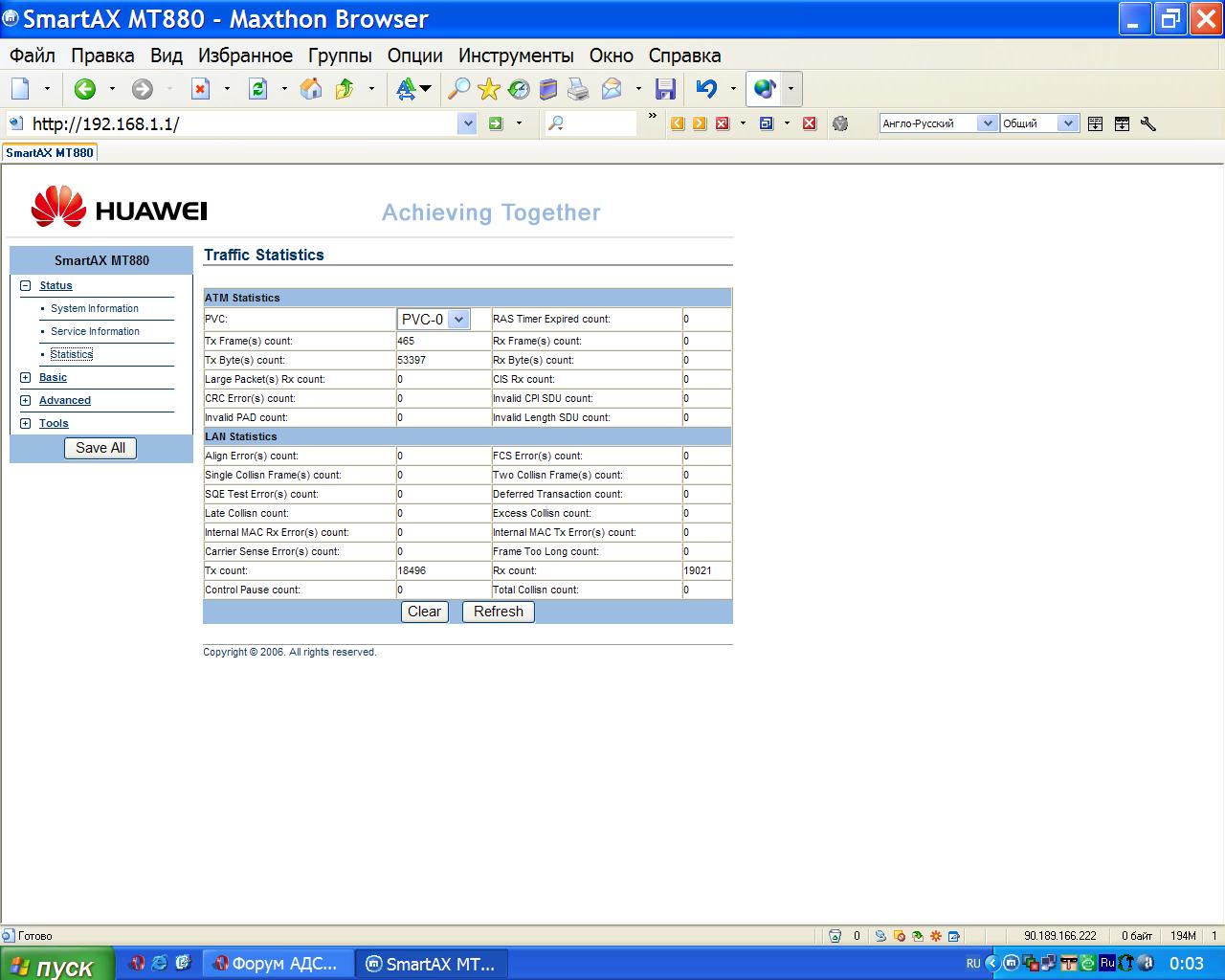The height and width of the screenshot is (980, 1225).
Task: Click the Undo blue arrow icon
Action: 706,89
